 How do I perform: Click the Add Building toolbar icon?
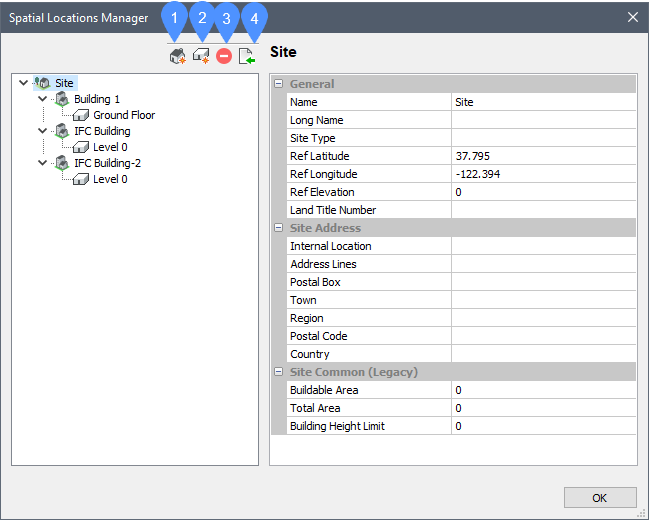177,57
